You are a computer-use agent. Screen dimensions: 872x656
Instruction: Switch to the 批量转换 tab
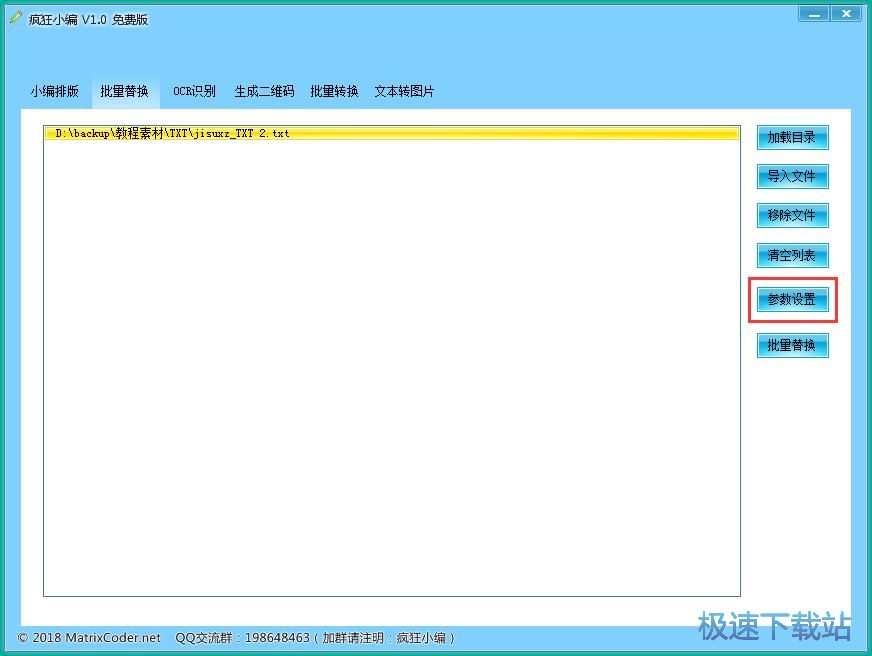[x=334, y=91]
